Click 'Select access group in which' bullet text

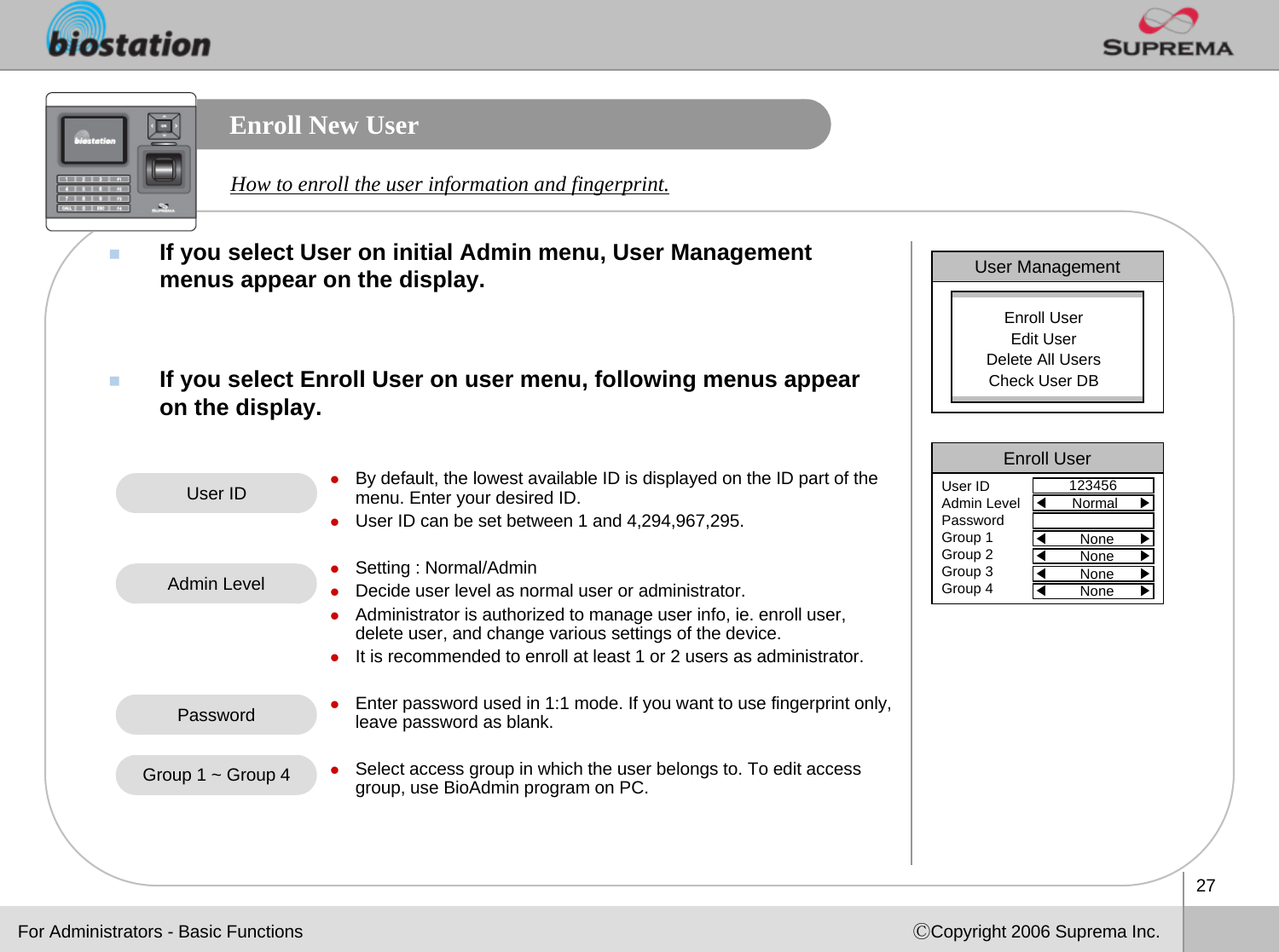[x=608, y=778]
